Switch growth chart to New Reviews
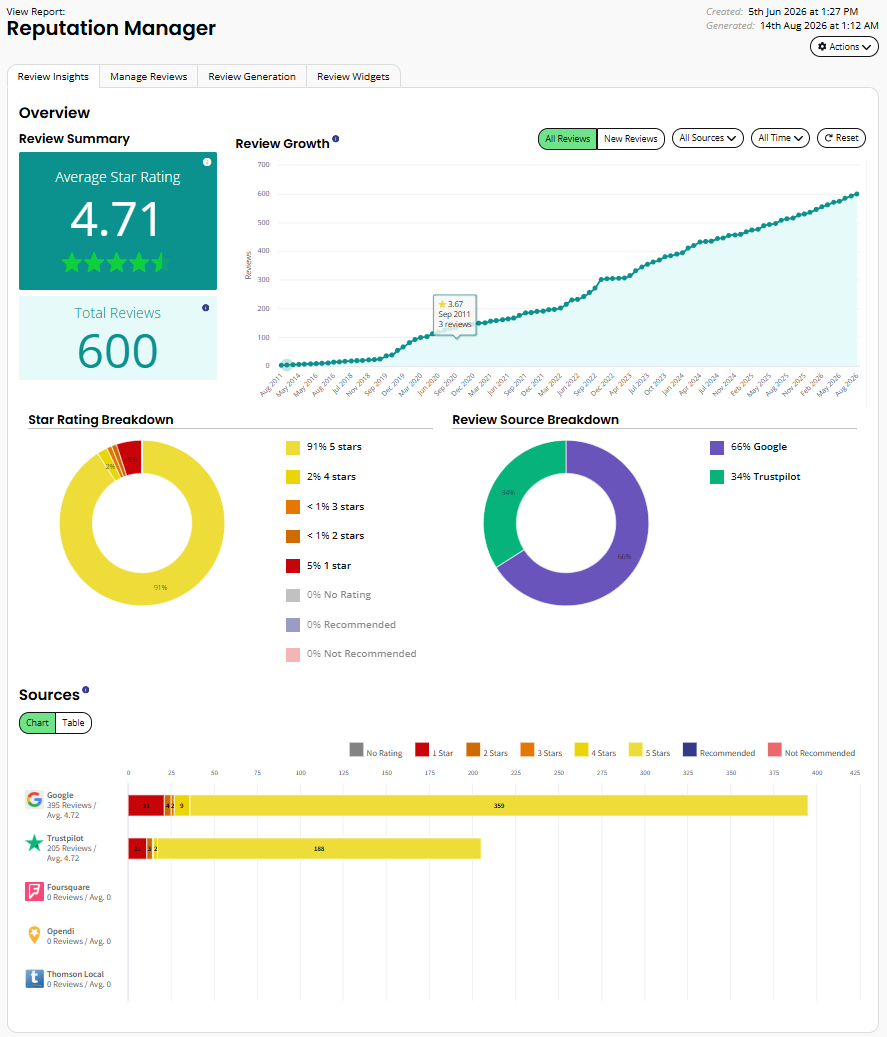The image size is (887, 1037). click(630, 139)
